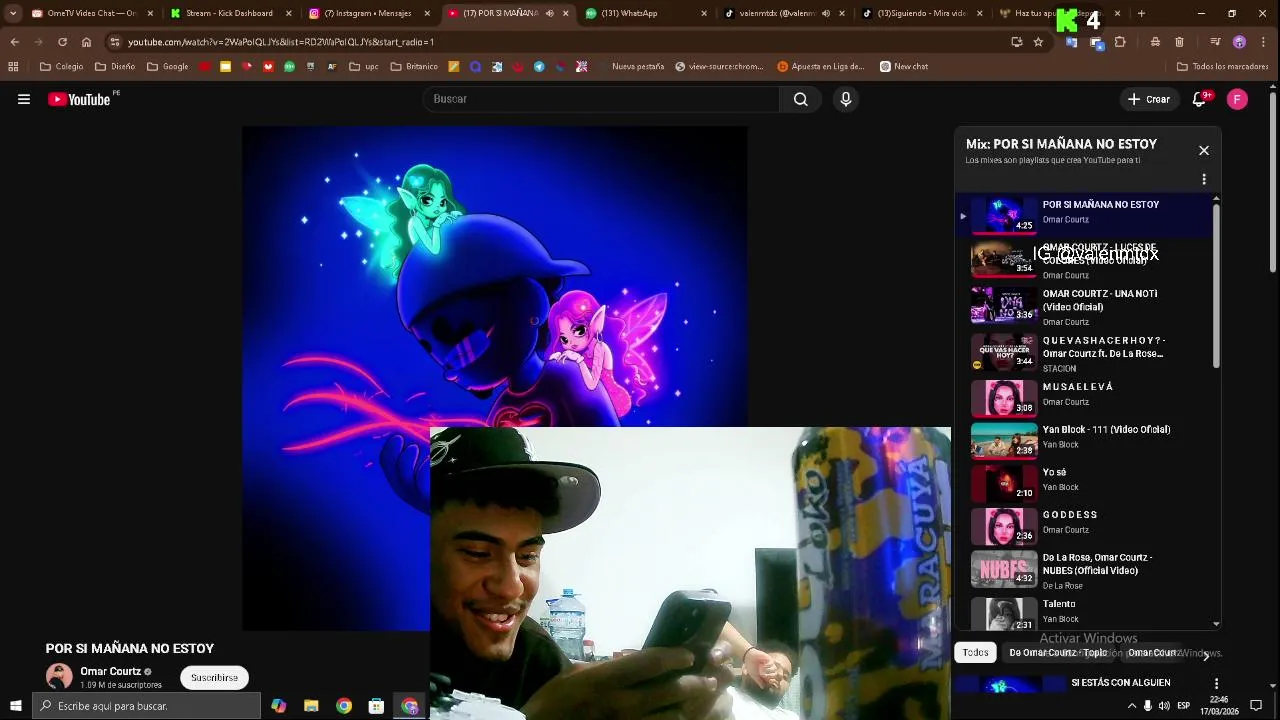Mute the valenmtdx TikTok tab audio
The width and height of the screenshot is (1280, 720).
coord(825,13)
